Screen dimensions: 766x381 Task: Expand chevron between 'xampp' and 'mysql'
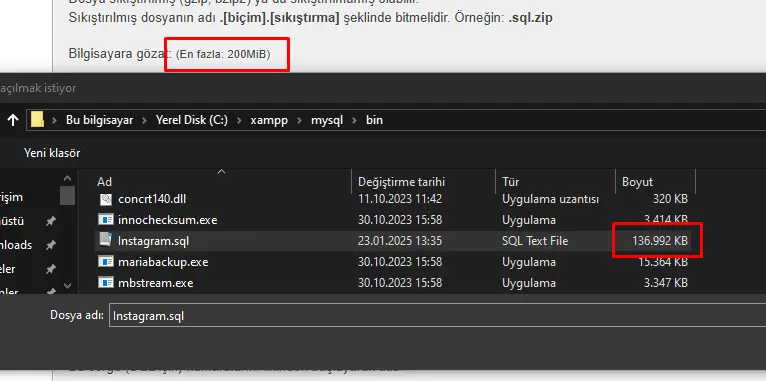[x=300, y=120]
